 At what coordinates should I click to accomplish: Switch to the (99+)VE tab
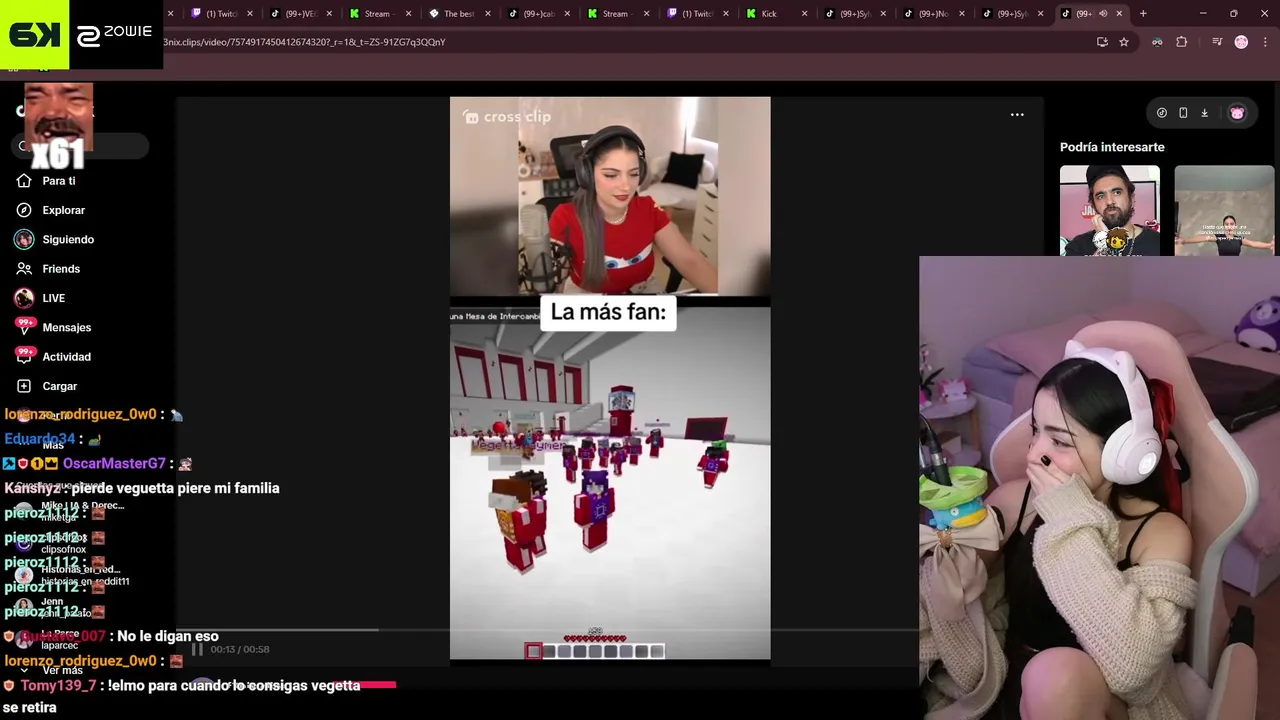pyautogui.click(x=300, y=13)
